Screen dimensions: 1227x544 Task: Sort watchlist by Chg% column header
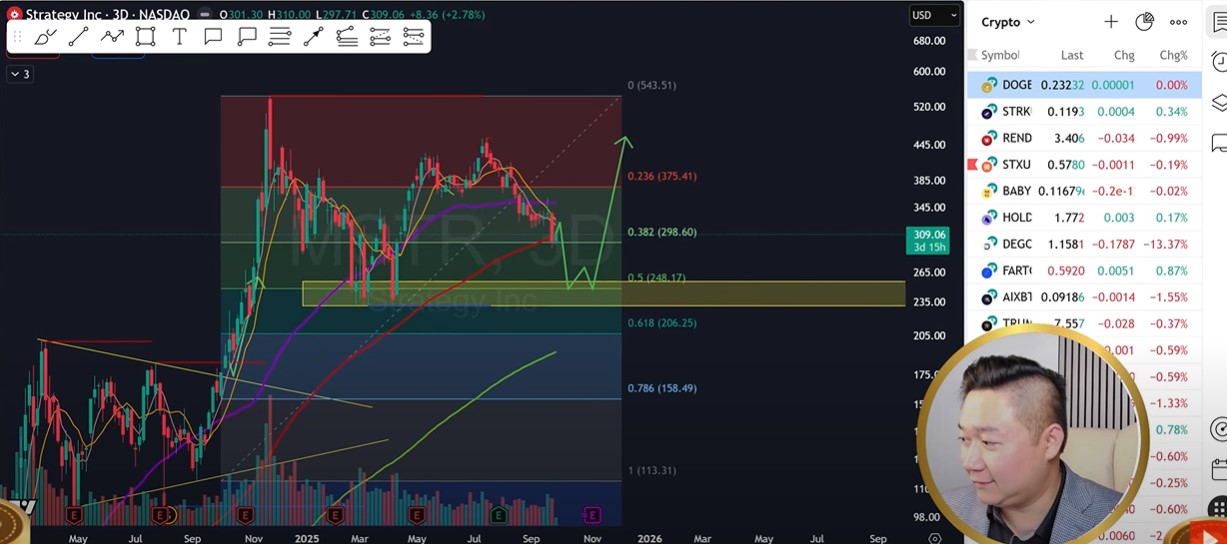[1172, 56]
